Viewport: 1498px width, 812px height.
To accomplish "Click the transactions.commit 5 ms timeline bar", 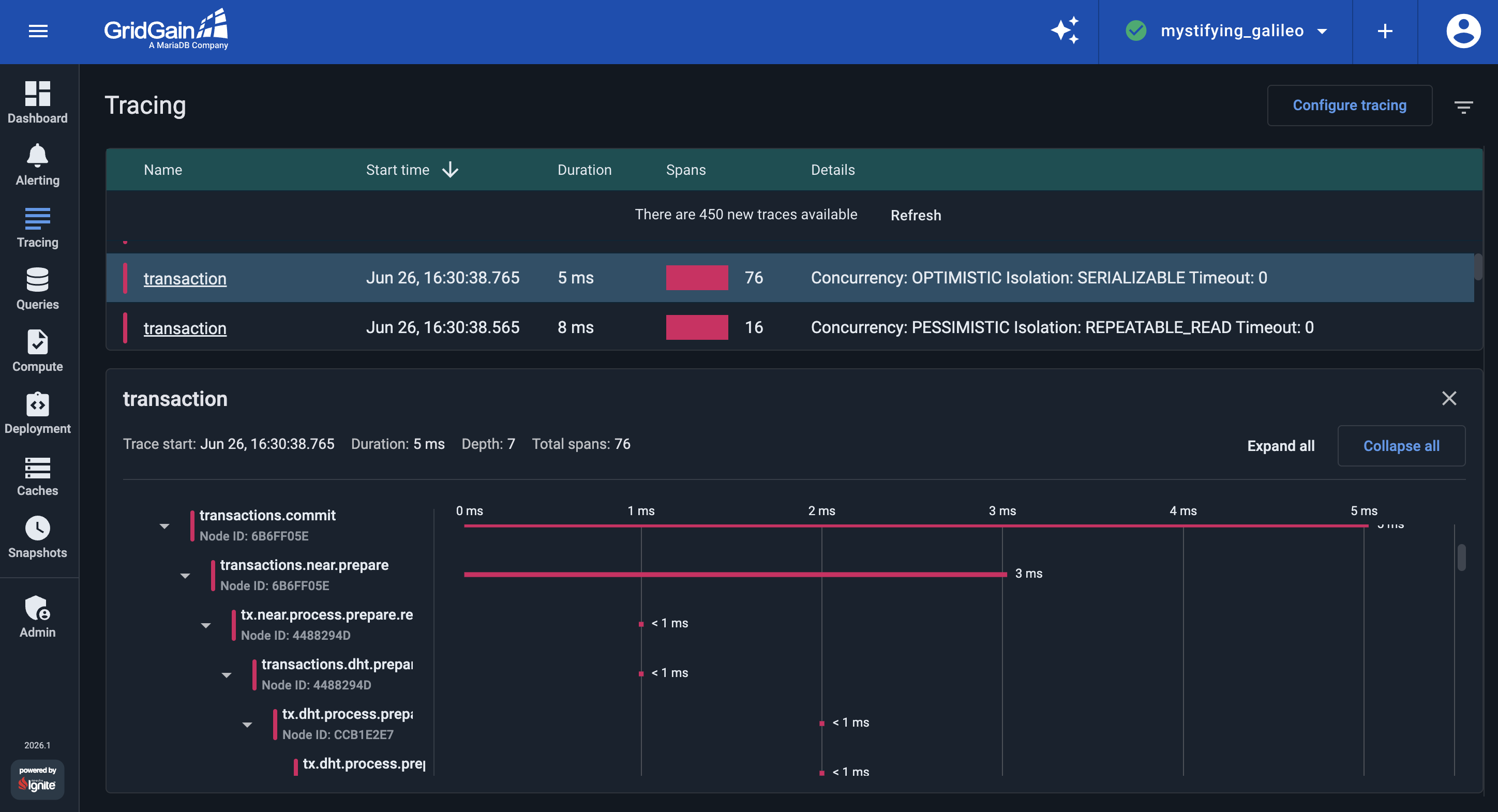I will point(916,525).
